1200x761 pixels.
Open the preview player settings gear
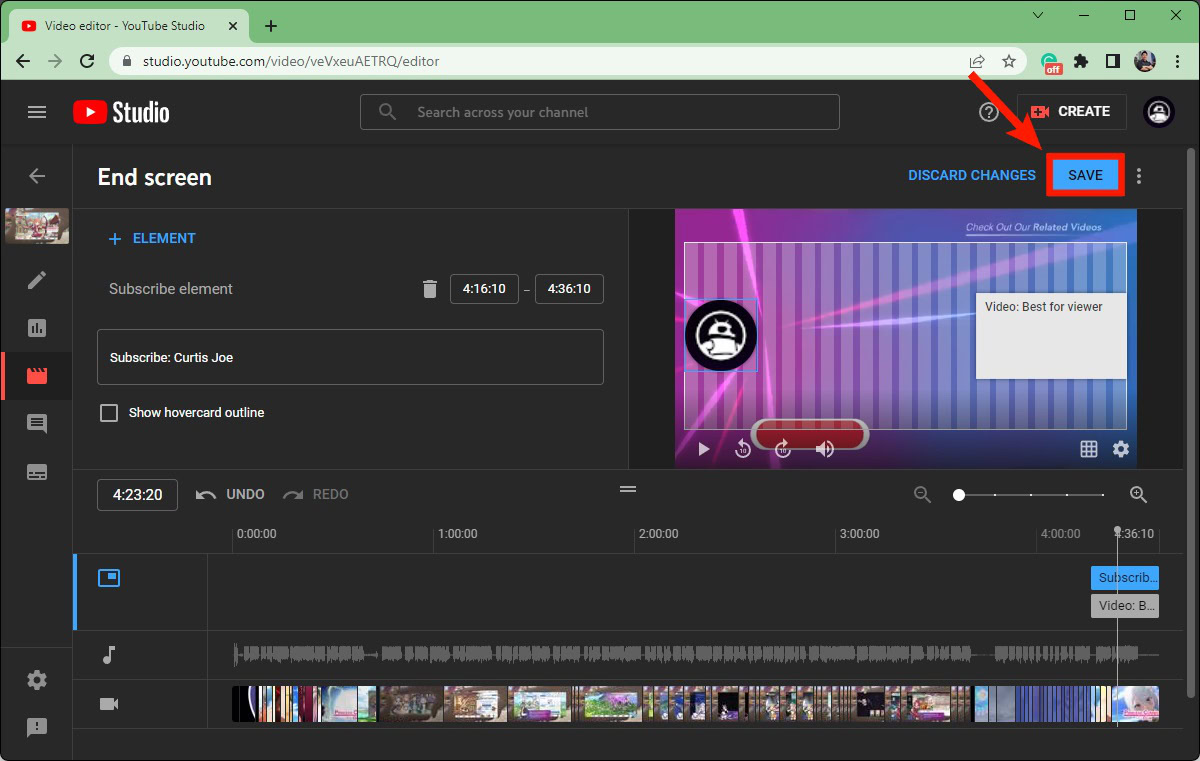(x=1121, y=449)
